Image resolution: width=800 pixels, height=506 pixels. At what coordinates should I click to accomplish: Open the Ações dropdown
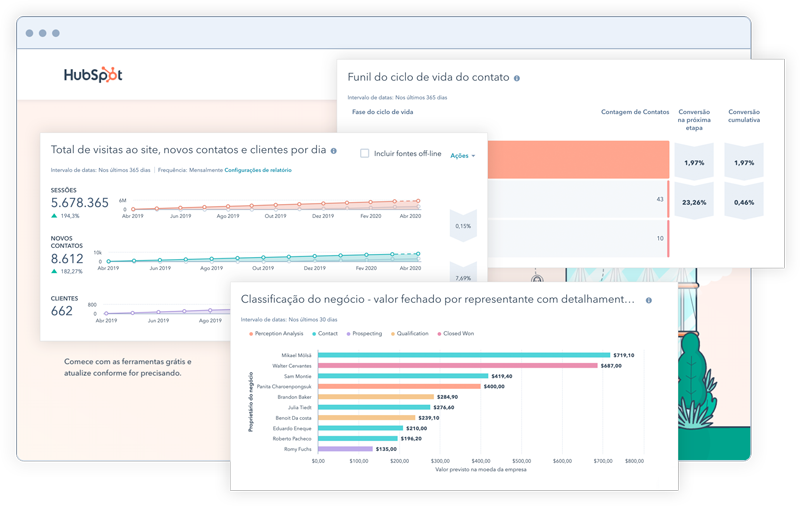(462, 156)
